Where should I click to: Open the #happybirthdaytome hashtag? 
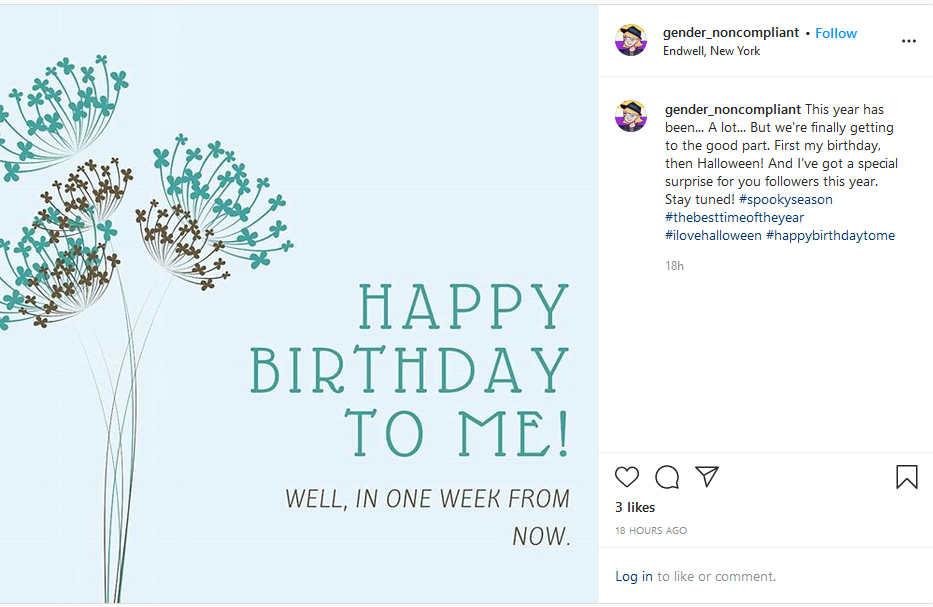(x=831, y=236)
